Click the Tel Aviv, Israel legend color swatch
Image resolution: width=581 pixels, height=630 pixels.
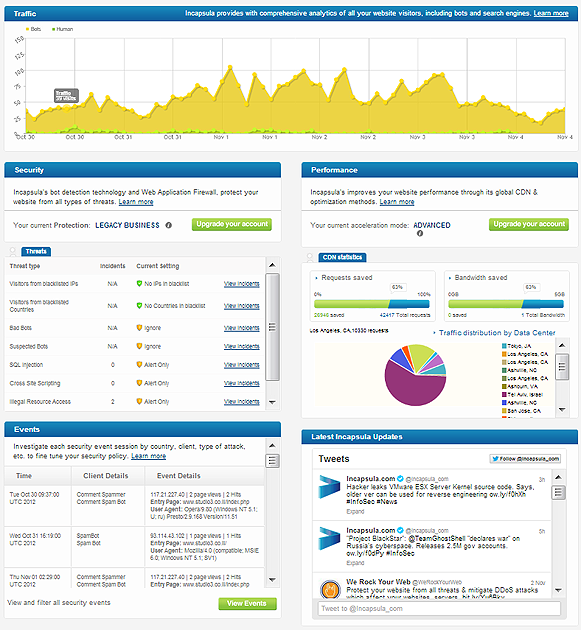(x=504, y=395)
